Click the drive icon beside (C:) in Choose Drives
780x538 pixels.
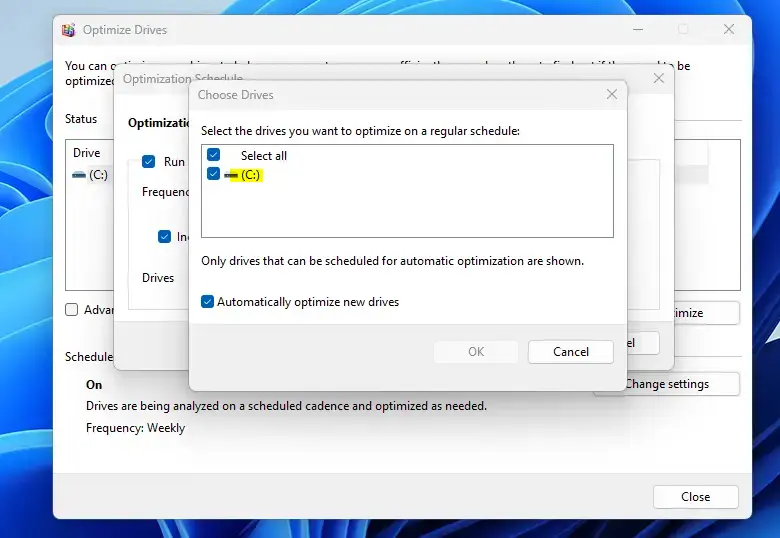pos(231,175)
